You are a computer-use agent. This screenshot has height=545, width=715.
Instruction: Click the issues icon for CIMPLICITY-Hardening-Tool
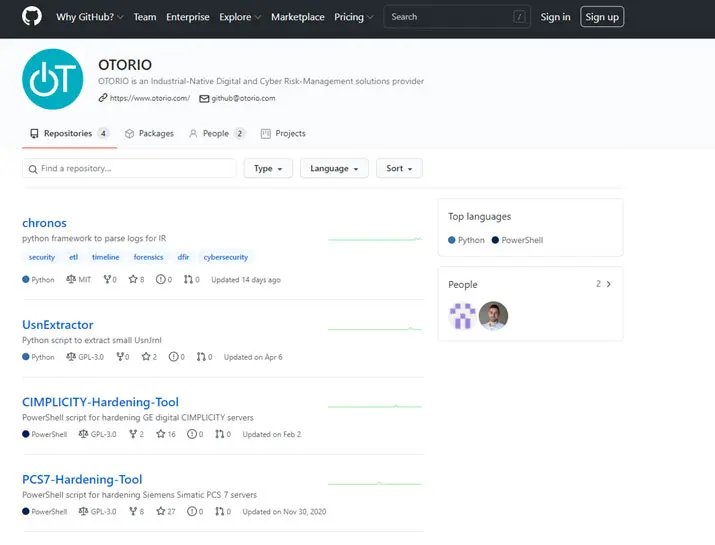pyautogui.click(x=192, y=434)
